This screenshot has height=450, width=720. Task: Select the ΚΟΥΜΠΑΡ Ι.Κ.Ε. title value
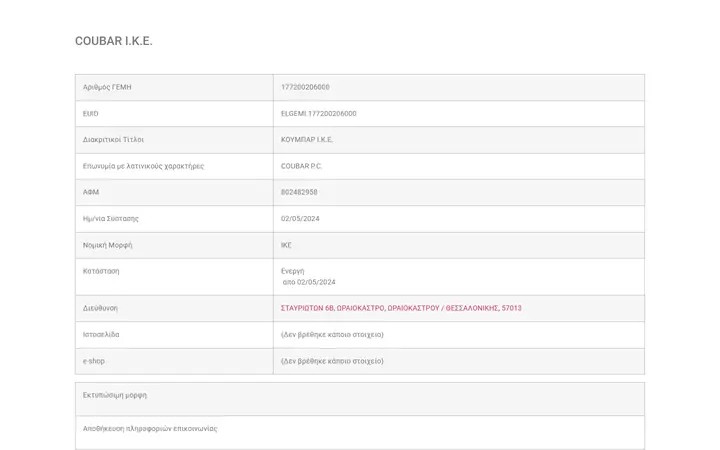tap(307, 140)
